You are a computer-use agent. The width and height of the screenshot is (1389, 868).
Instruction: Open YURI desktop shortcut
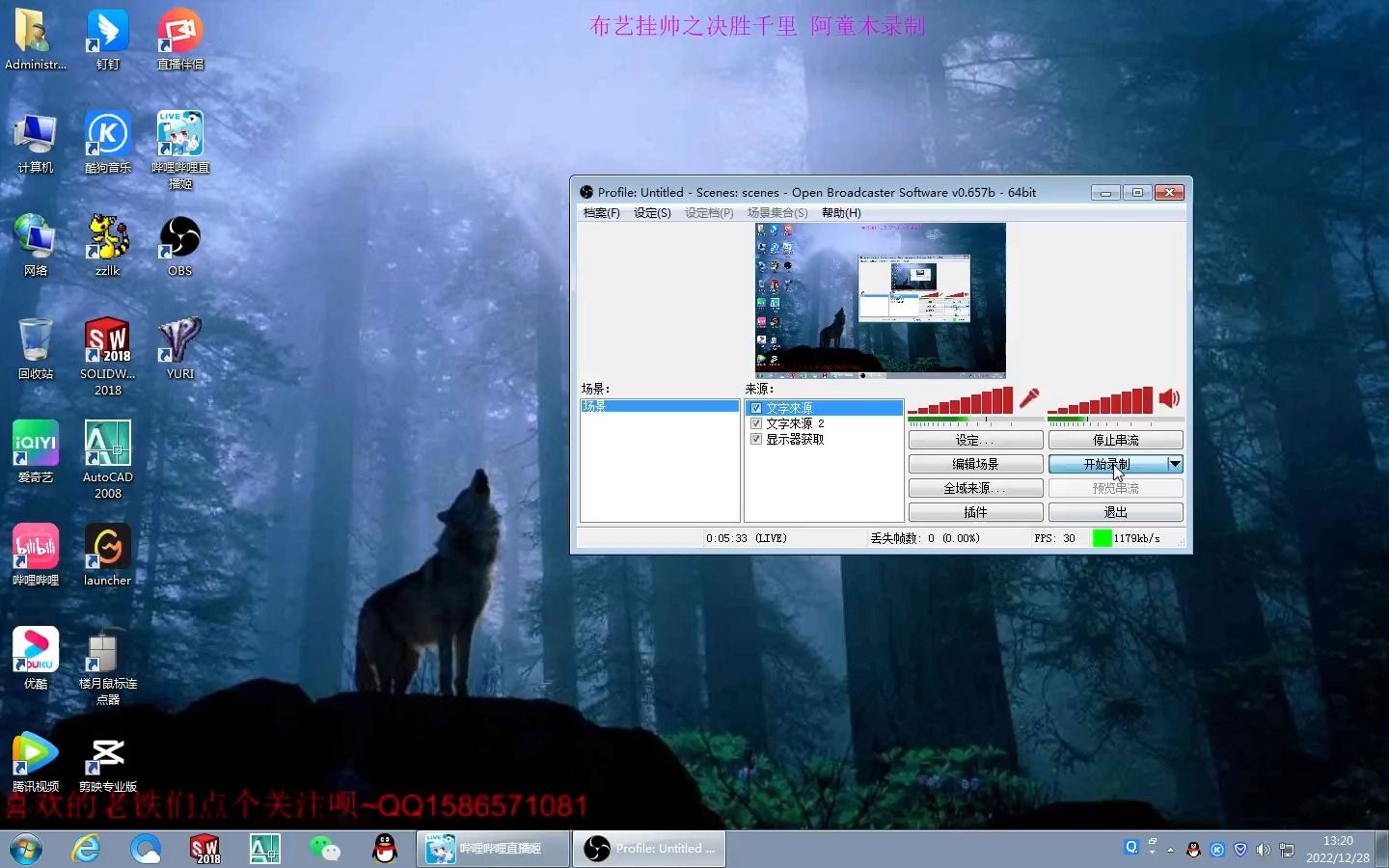click(180, 350)
